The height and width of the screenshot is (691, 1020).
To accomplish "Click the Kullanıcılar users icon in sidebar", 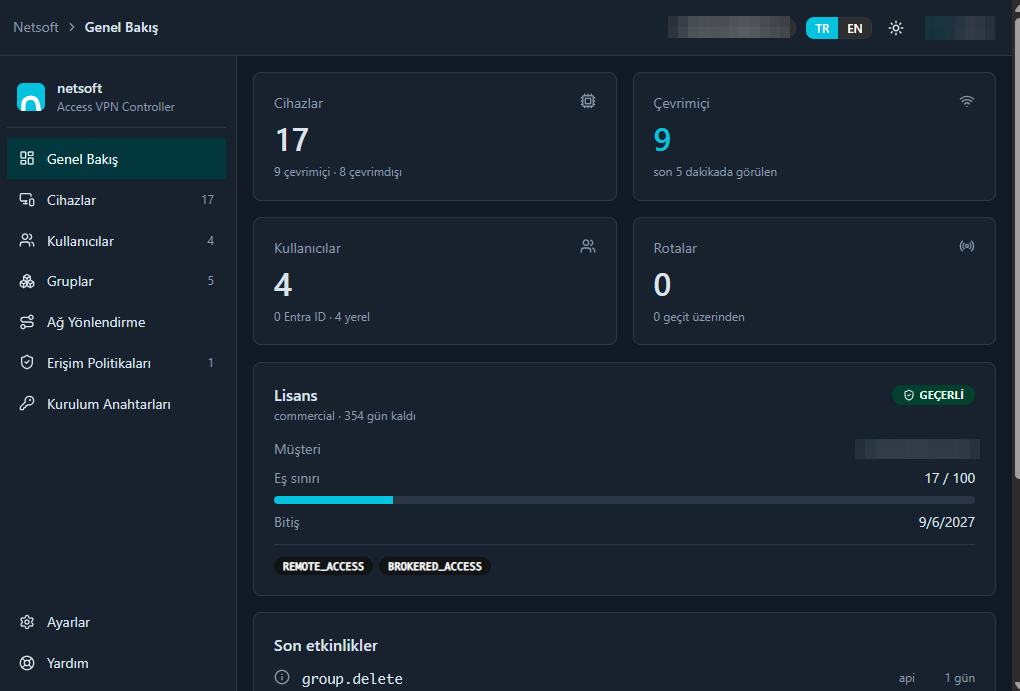I will pyautogui.click(x=27, y=240).
